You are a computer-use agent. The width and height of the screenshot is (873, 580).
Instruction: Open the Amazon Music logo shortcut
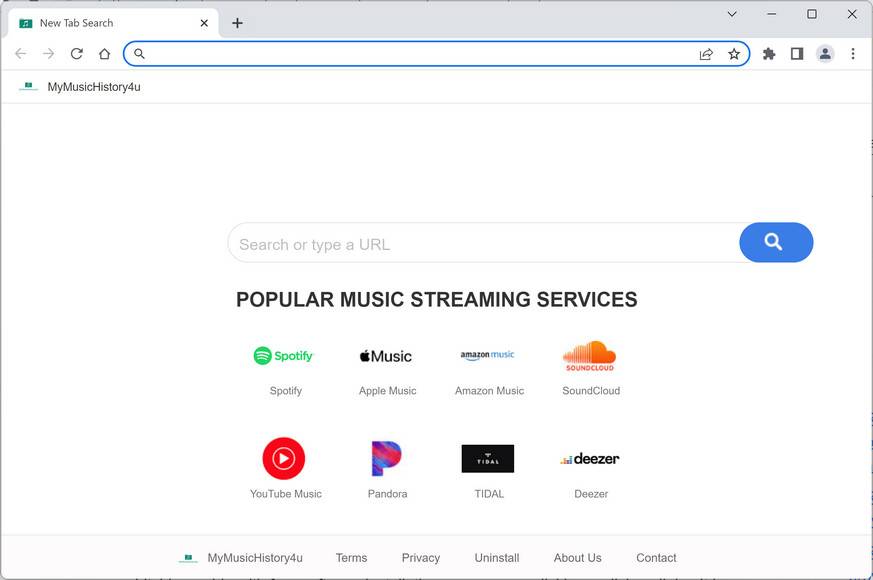tap(488, 355)
